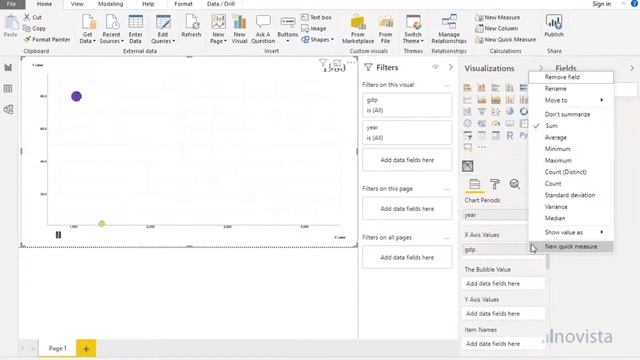The image size is (640, 360).
Task: Click the purple bubble in chart
Action: 76,96
